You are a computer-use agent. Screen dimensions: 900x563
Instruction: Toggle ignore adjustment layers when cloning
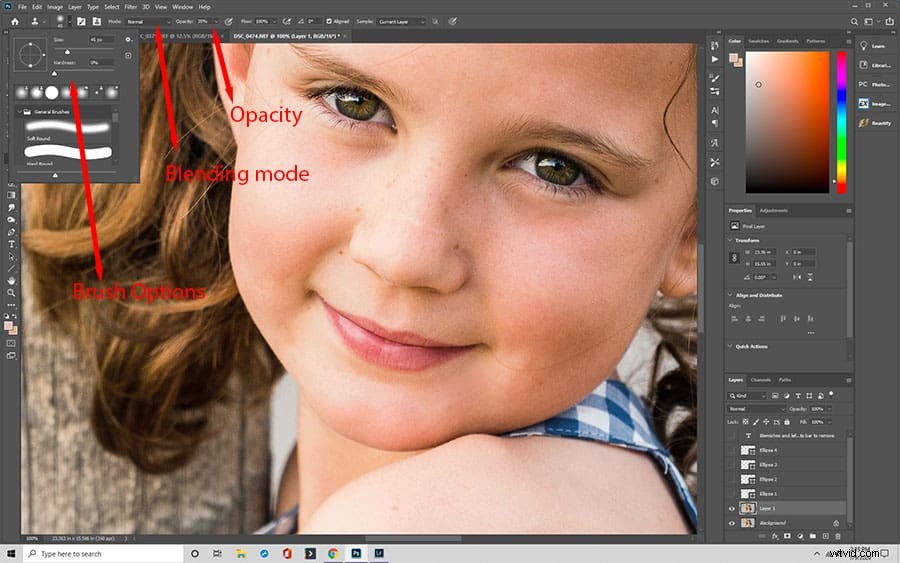pyautogui.click(x=435, y=22)
